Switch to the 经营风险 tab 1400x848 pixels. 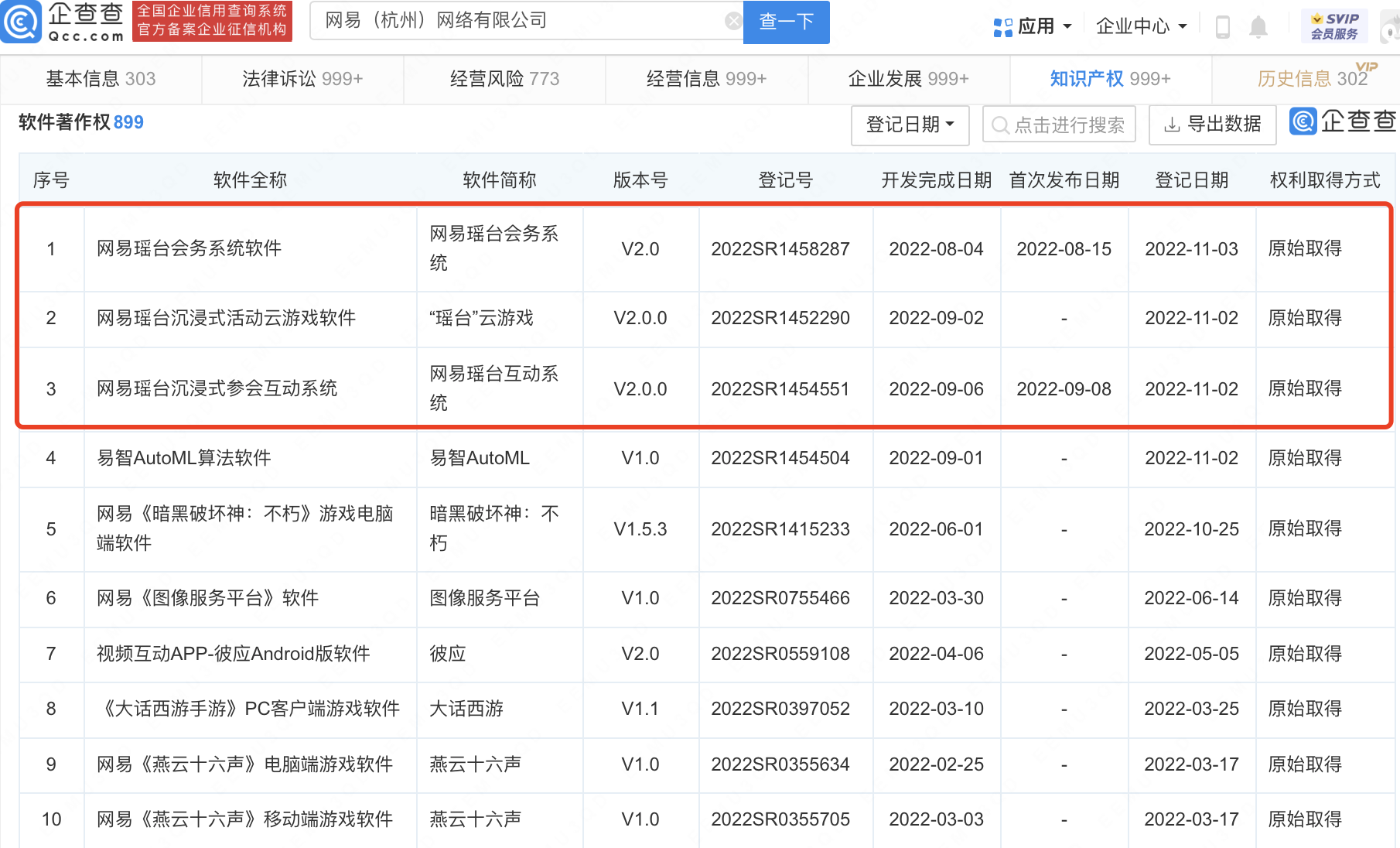click(504, 79)
